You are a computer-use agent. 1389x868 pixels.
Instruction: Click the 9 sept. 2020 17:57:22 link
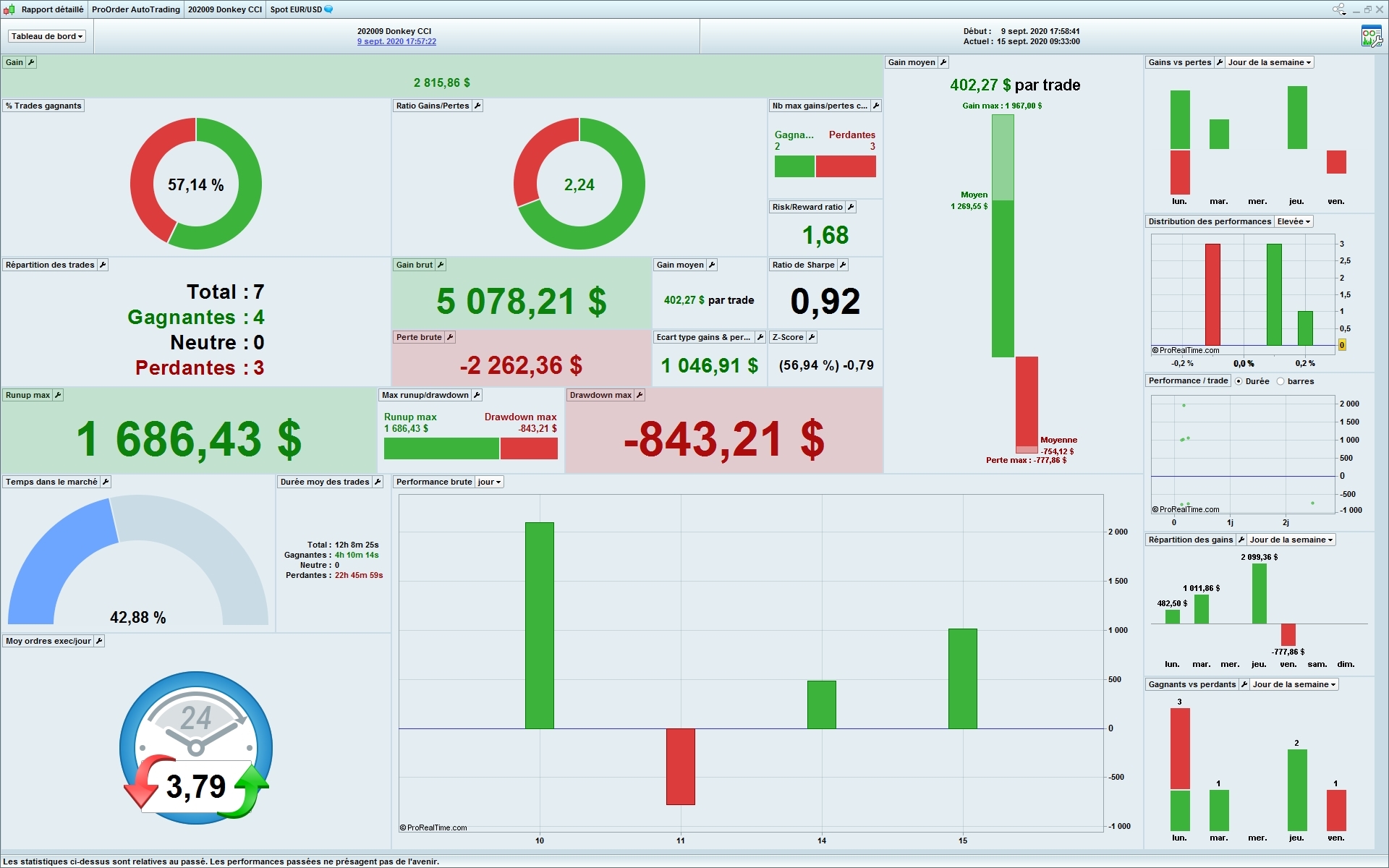coord(396,42)
